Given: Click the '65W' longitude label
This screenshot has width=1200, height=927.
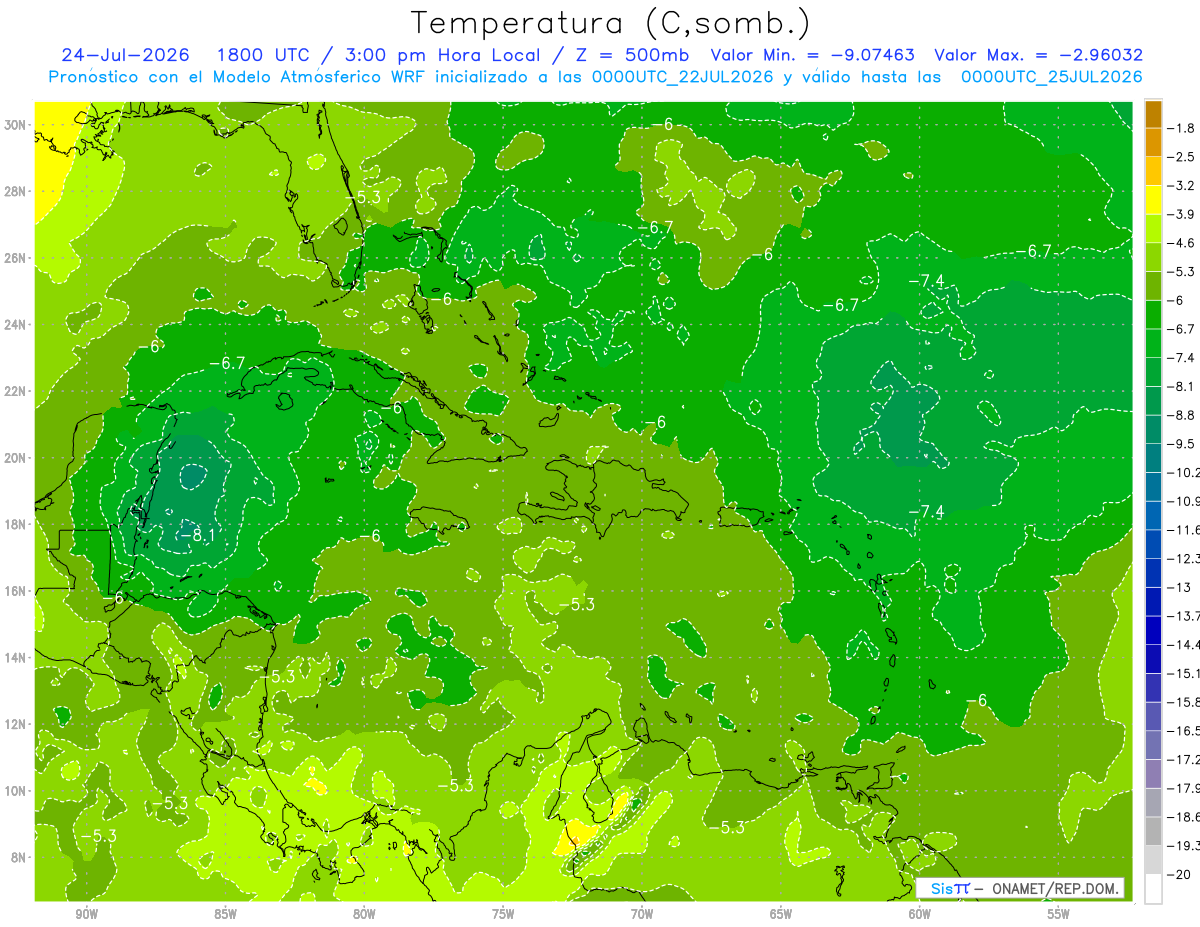Looking at the screenshot, I should coord(781,914).
